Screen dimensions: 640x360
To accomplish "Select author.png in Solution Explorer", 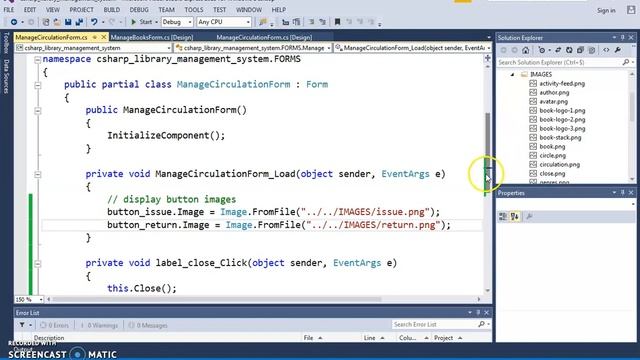I will [553, 92].
